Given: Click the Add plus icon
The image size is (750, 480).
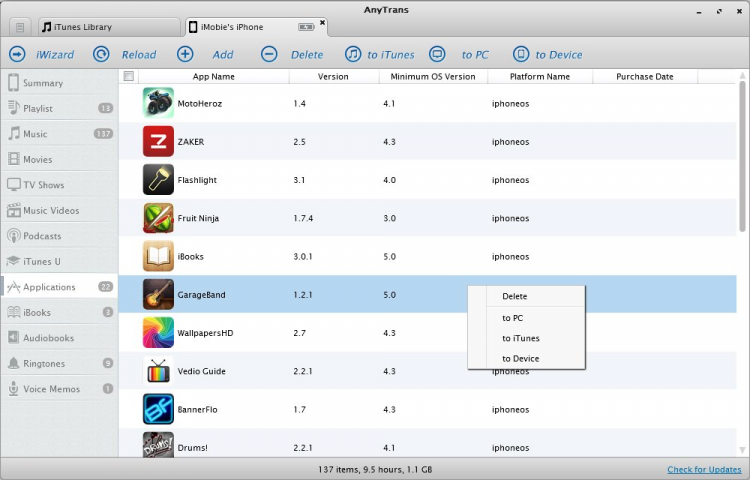Looking at the screenshot, I should click(185, 54).
